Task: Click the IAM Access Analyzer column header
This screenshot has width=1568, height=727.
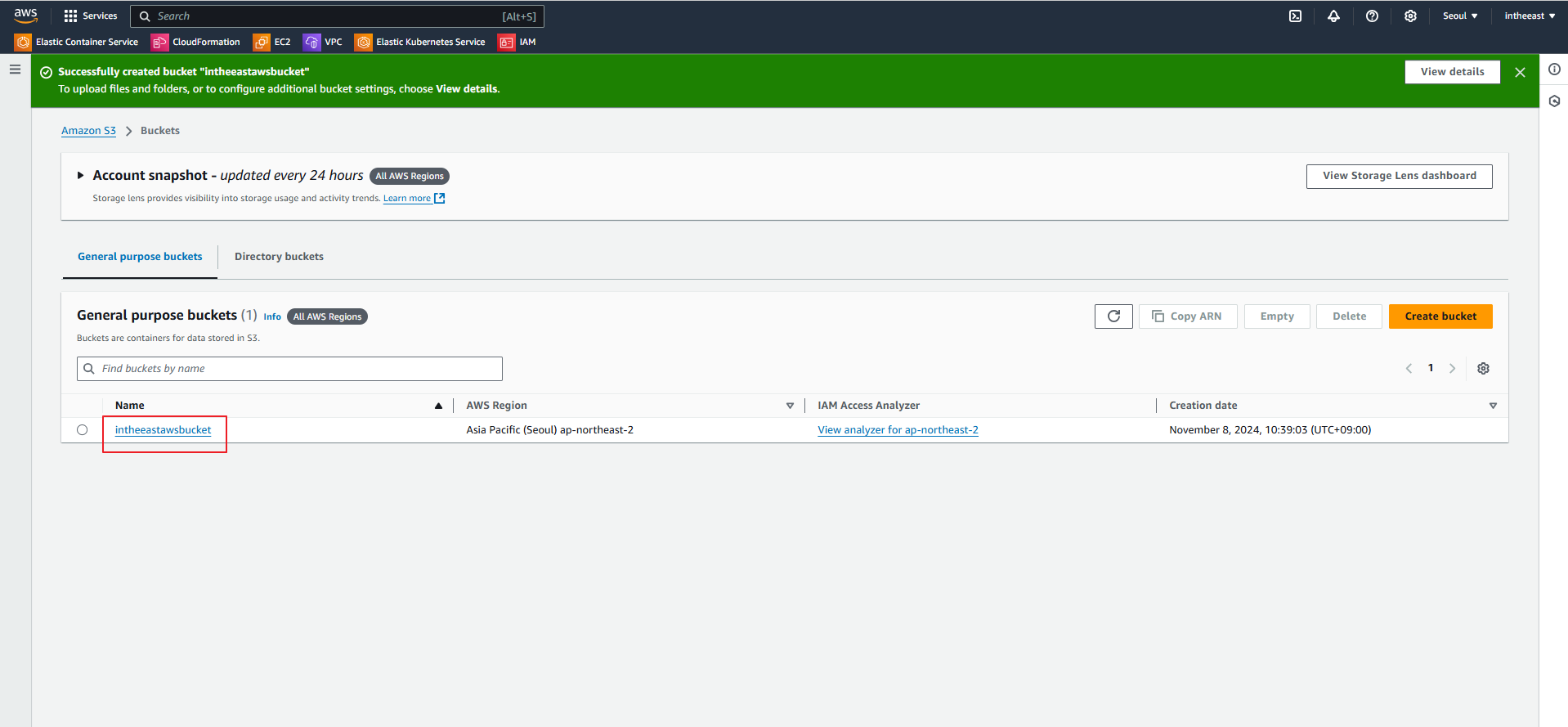Action: click(x=868, y=406)
